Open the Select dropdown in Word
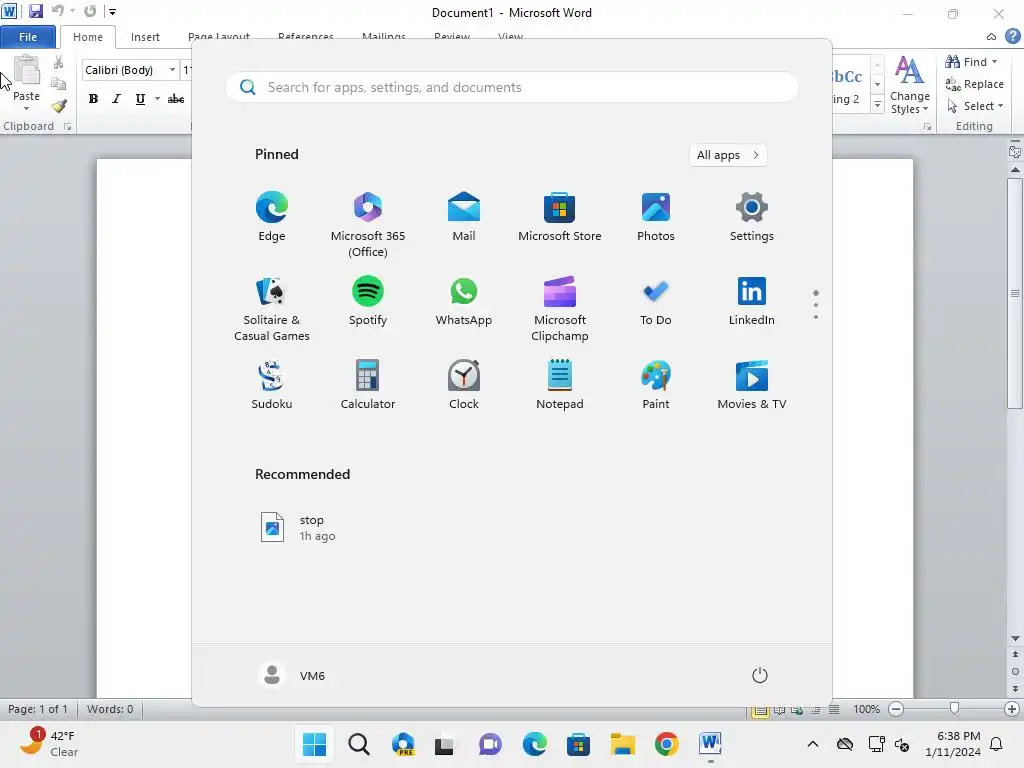Screen dimensions: 1024x768 976,106
